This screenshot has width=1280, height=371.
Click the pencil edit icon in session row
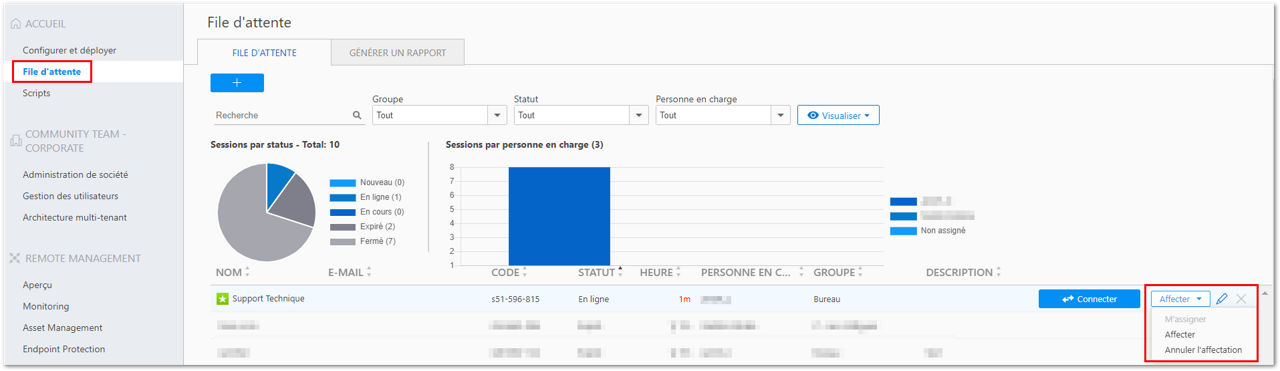(1222, 299)
